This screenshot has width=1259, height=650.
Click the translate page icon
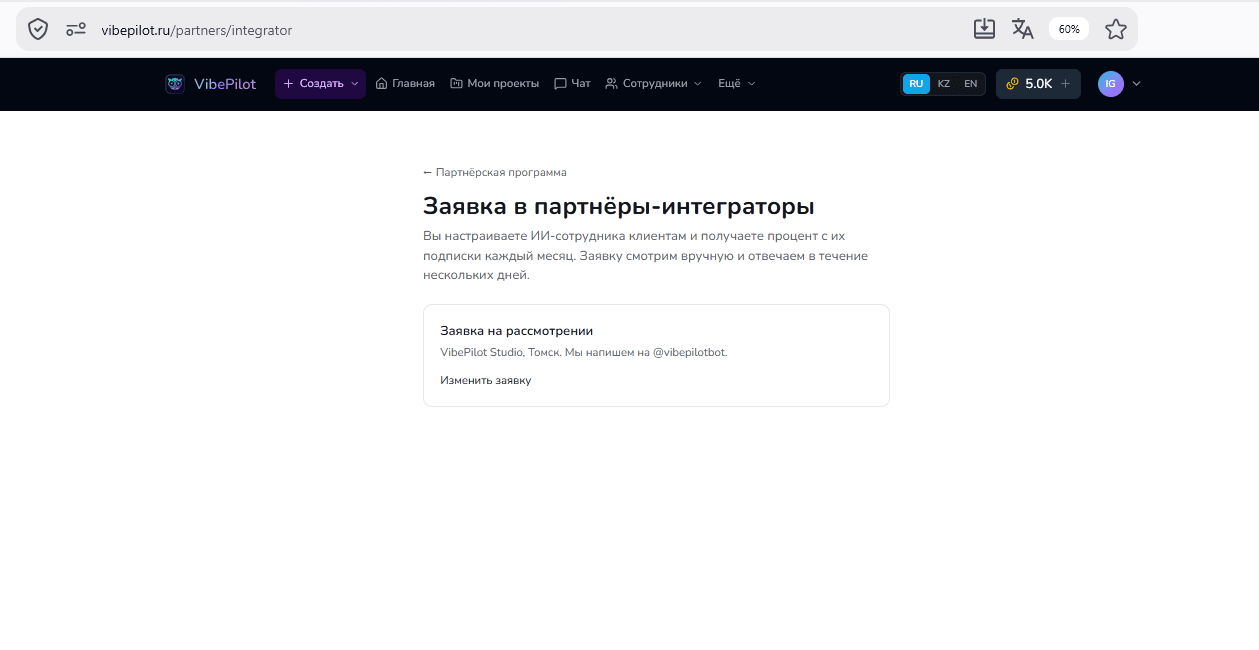click(x=1022, y=29)
